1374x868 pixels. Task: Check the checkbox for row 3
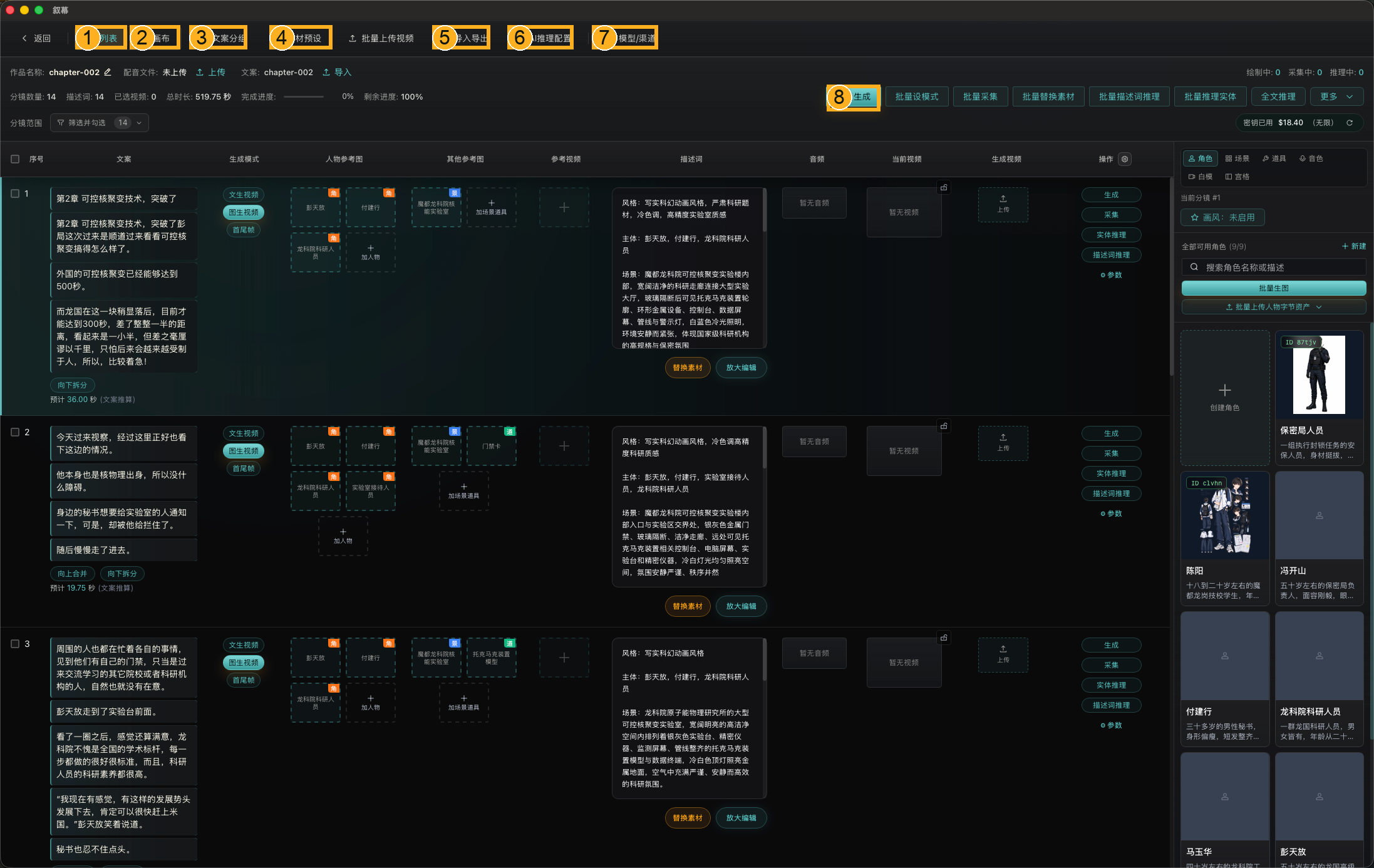coord(15,644)
